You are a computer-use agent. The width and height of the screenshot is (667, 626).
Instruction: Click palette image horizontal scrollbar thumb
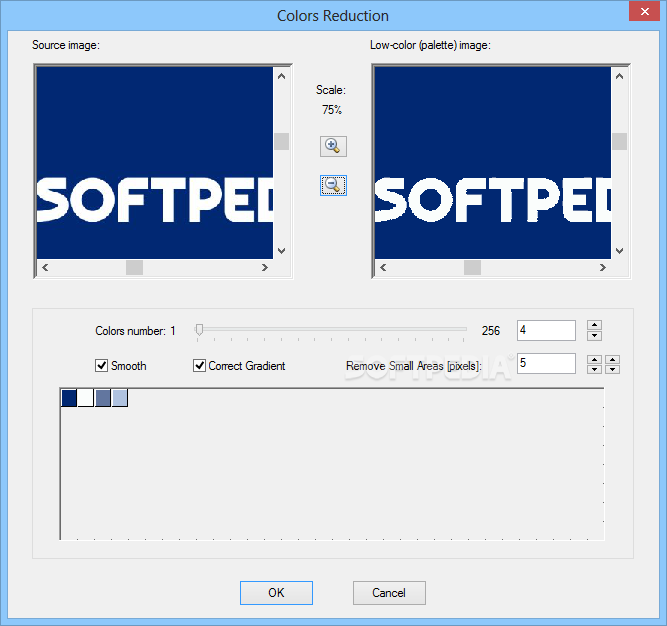473,267
